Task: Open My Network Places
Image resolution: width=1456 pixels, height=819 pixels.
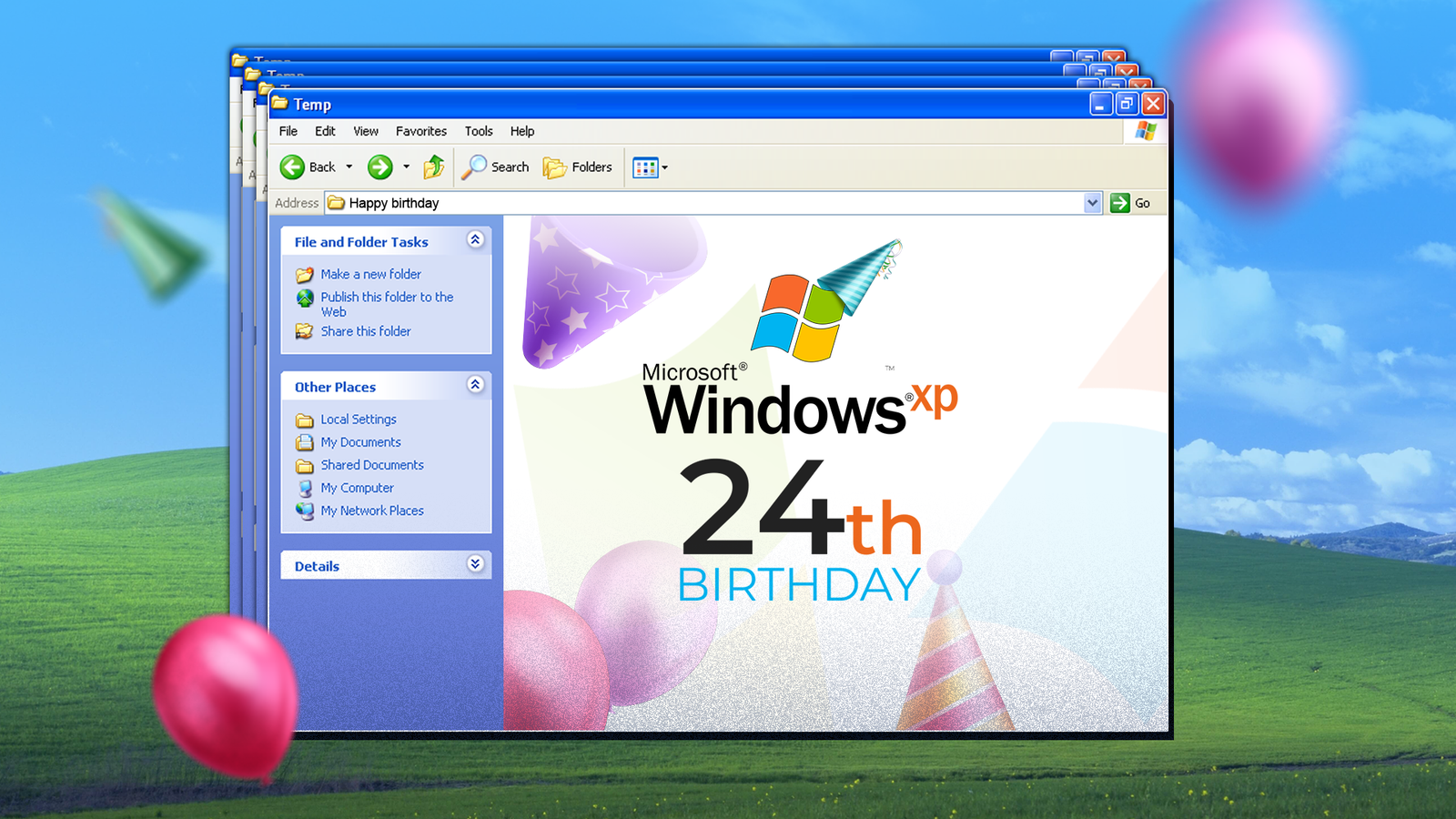Action: click(x=370, y=511)
